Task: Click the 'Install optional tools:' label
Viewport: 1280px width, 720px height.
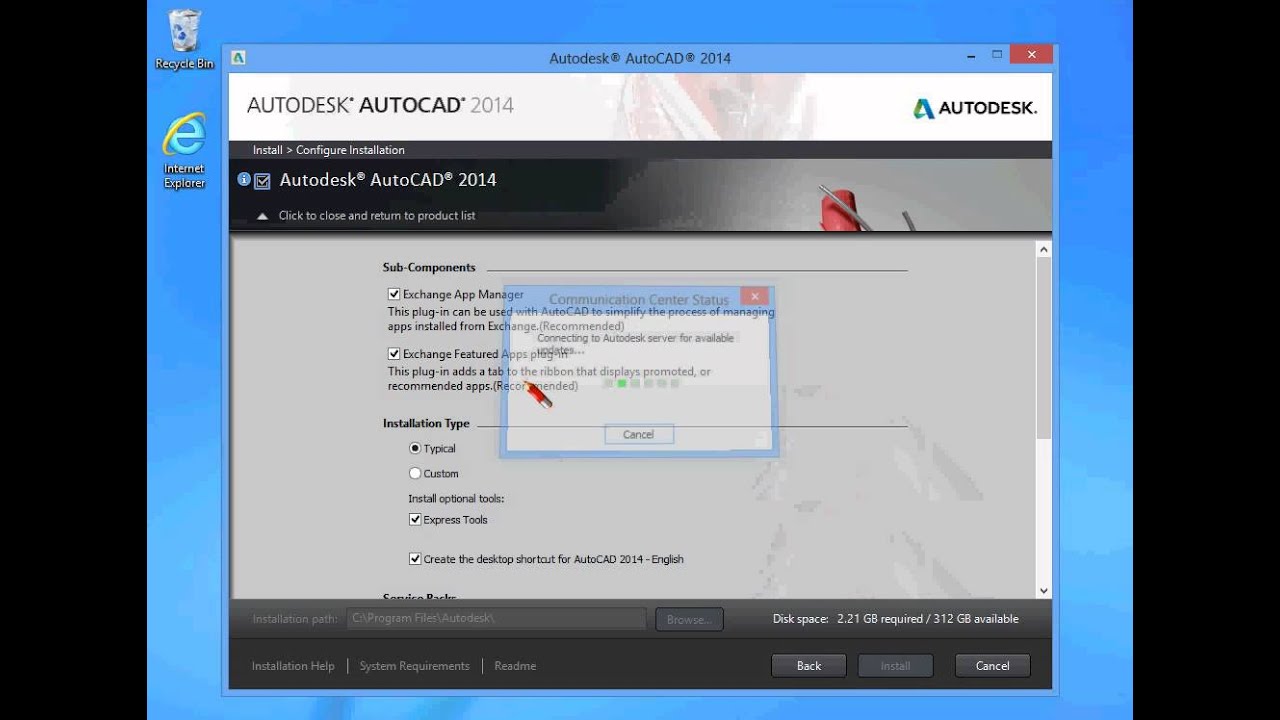Action: (456, 498)
